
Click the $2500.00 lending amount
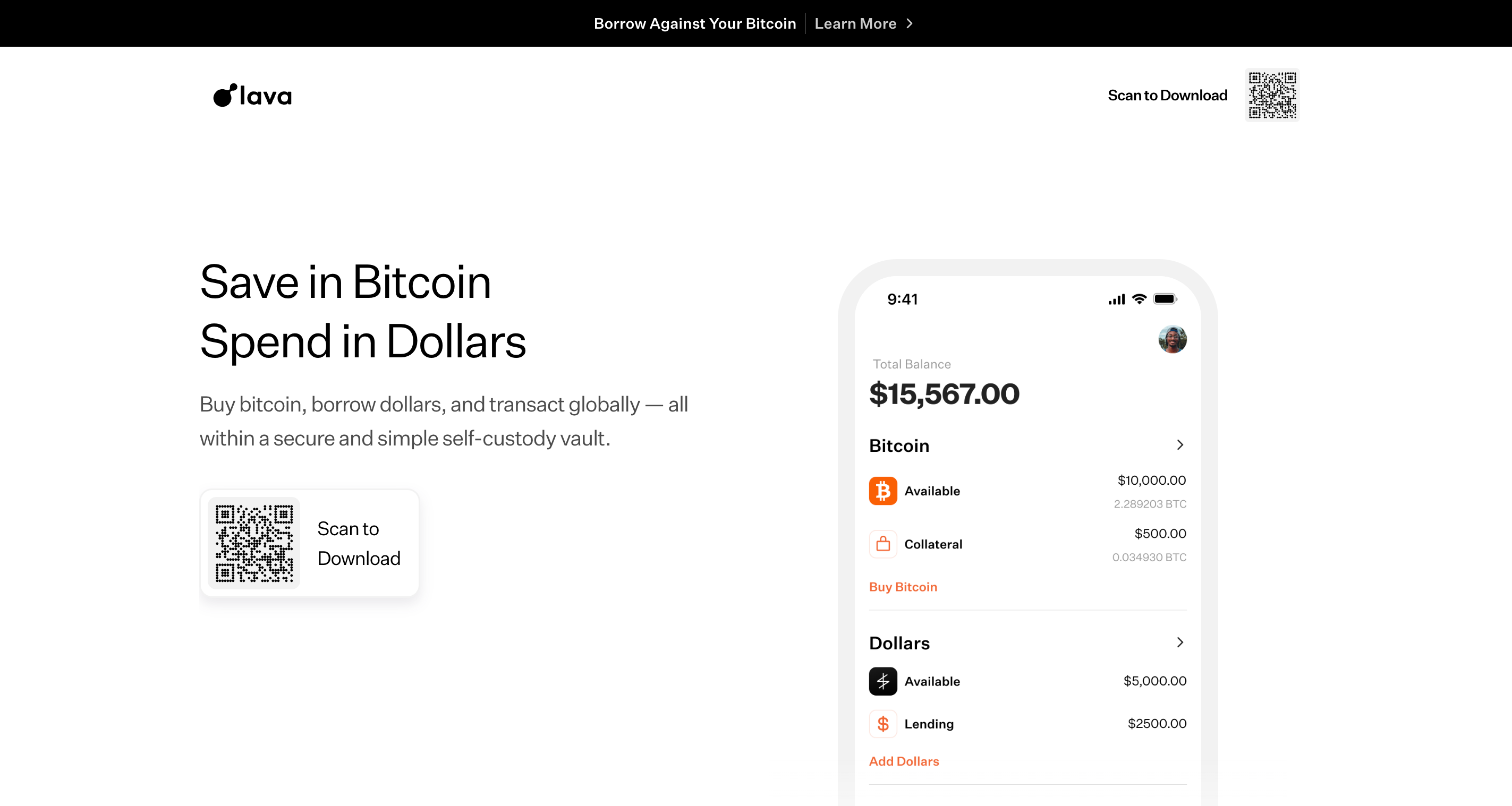click(1157, 724)
